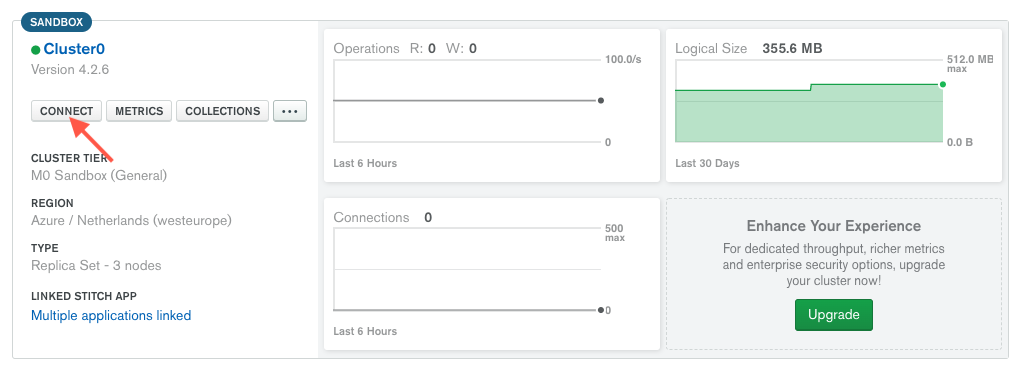This screenshot has width=1015, height=366.
Task: Open Multiple applications linked link
Action: point(111,315)
